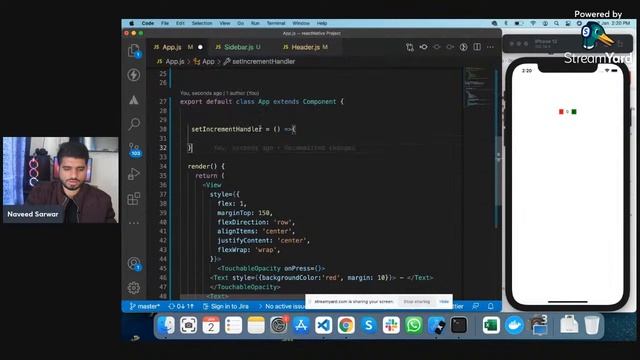This screenshot has height=360, width=640.
Task: Switch to the Header.js tab
Action: [306, 47]
